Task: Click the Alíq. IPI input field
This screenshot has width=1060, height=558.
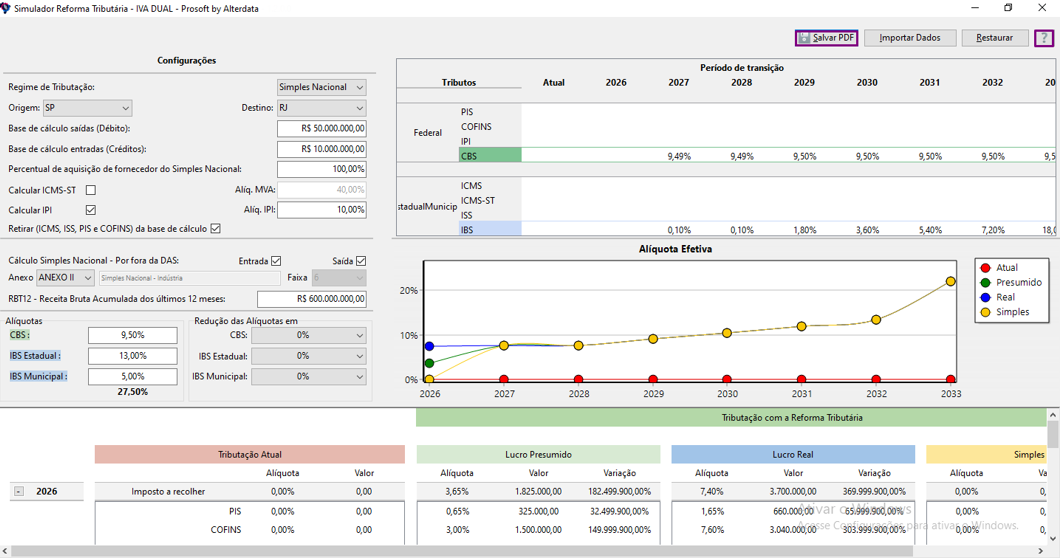Action: click(321, 210)
